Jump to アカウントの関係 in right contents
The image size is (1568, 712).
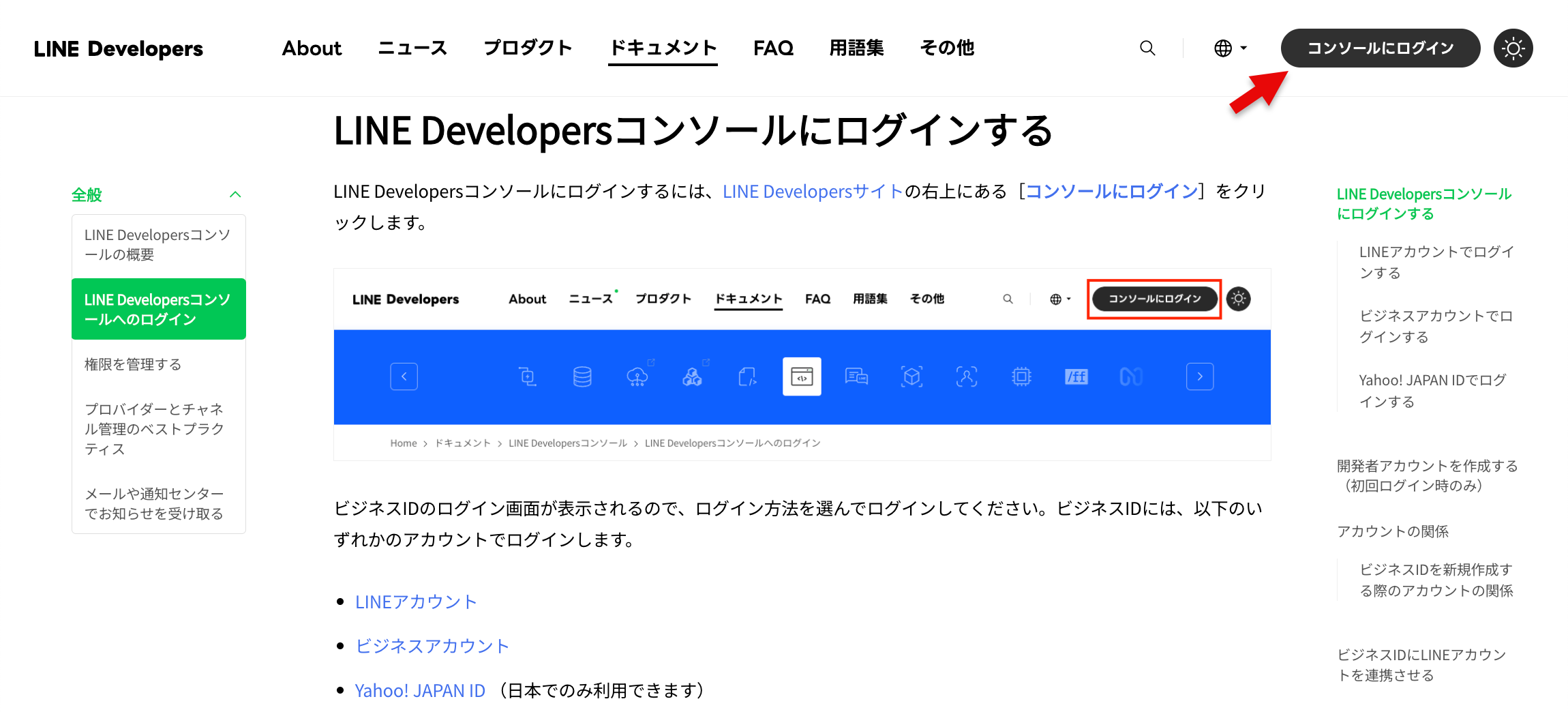1392,531
